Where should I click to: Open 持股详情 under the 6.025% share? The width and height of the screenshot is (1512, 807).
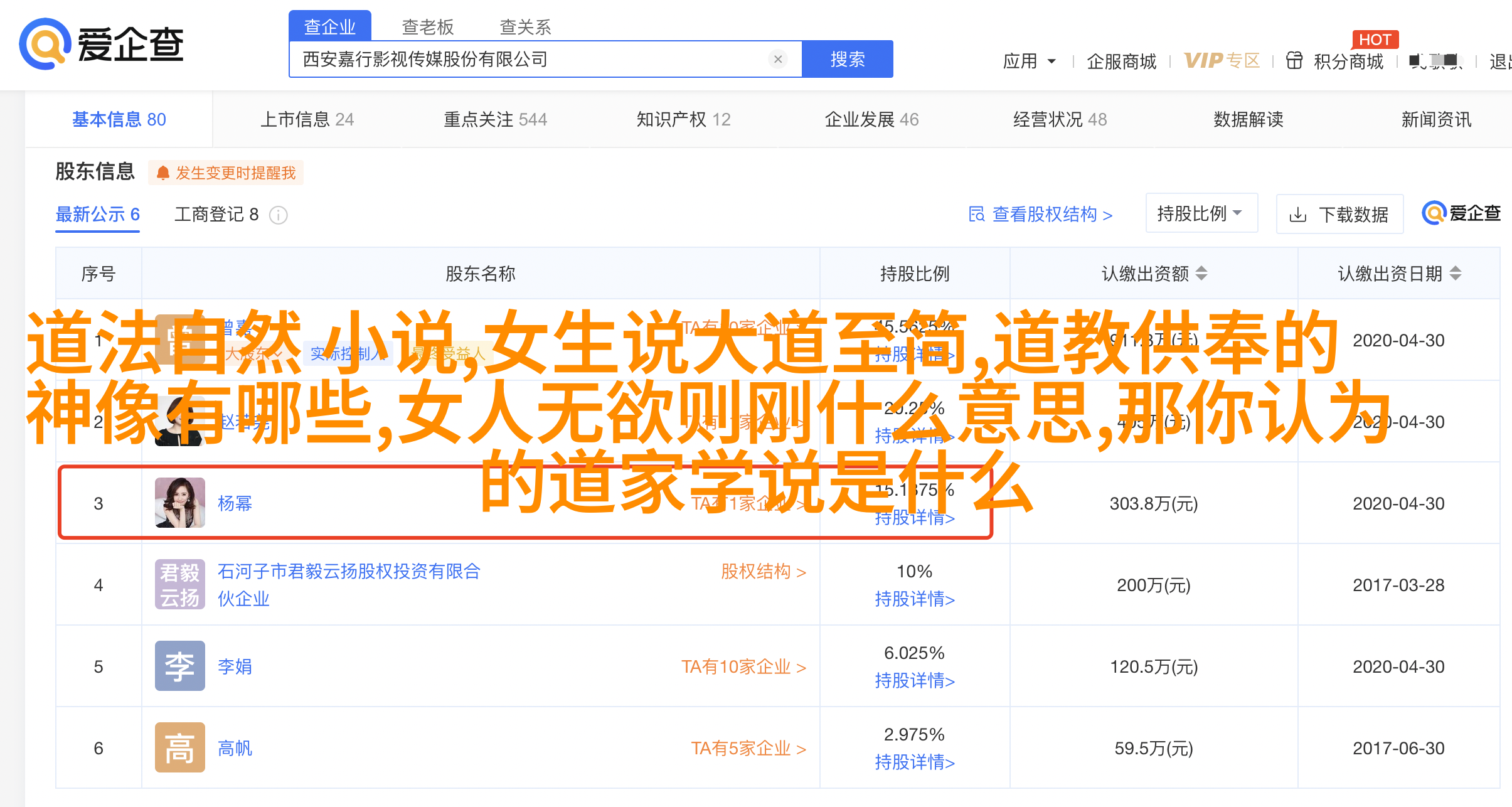click(915, 681)
